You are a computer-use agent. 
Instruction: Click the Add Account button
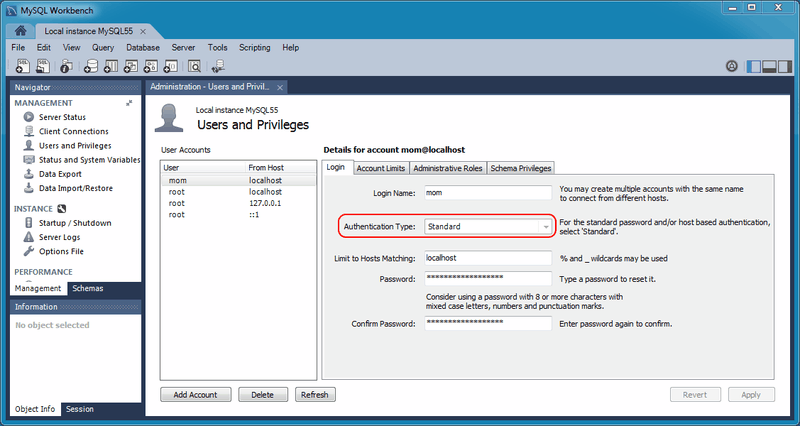196,395
